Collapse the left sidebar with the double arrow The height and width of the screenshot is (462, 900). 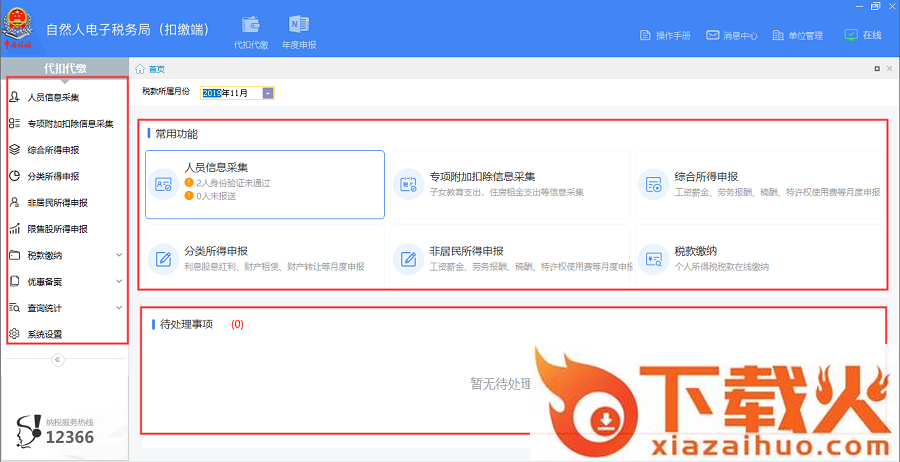(x=57, y=359)
